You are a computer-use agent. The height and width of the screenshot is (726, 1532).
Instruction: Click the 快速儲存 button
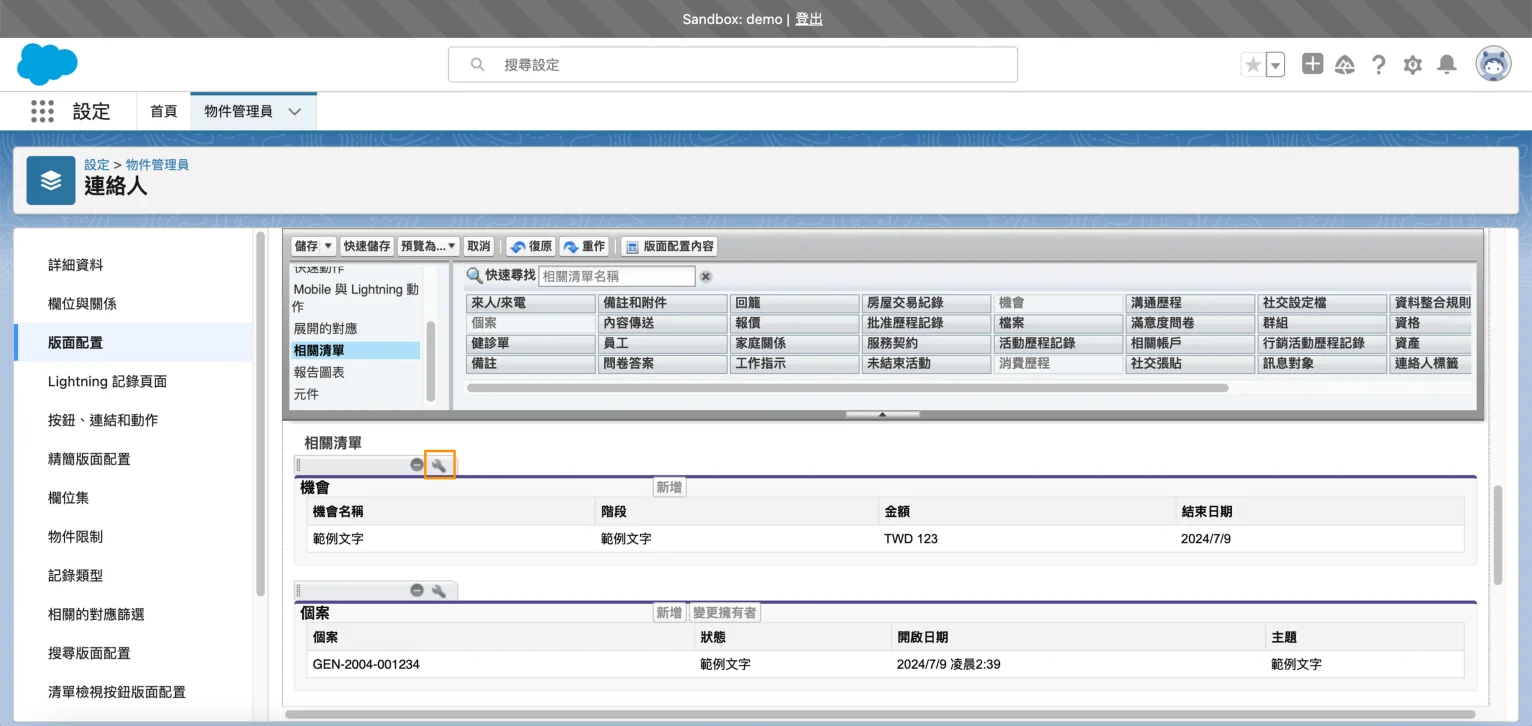(367, 246)
